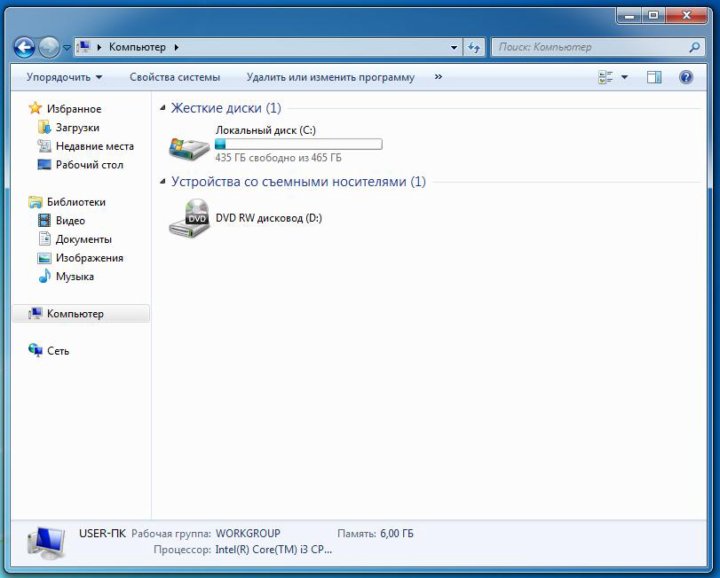Select Рабочий стол in navigation pane
Image resolution: width=720 pixels, height=578 pixels.
tap(89, 165)
